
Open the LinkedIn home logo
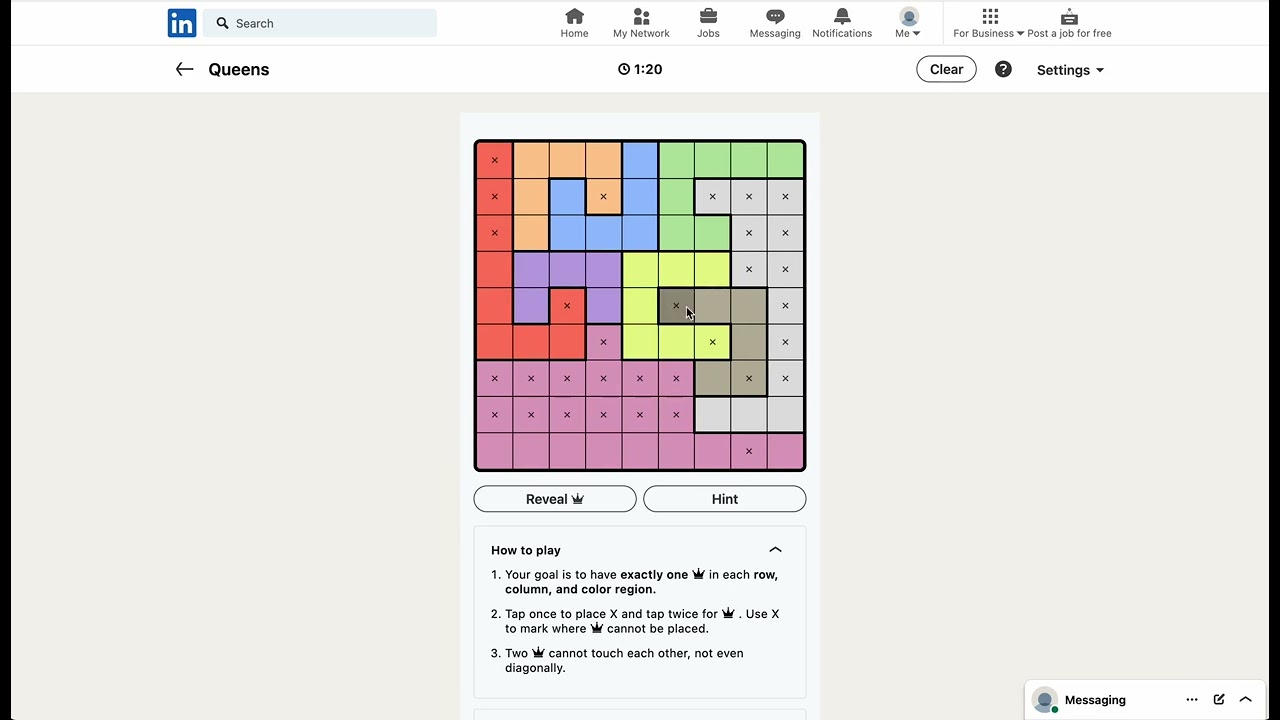pyautogui.click(x=182, y=23)
